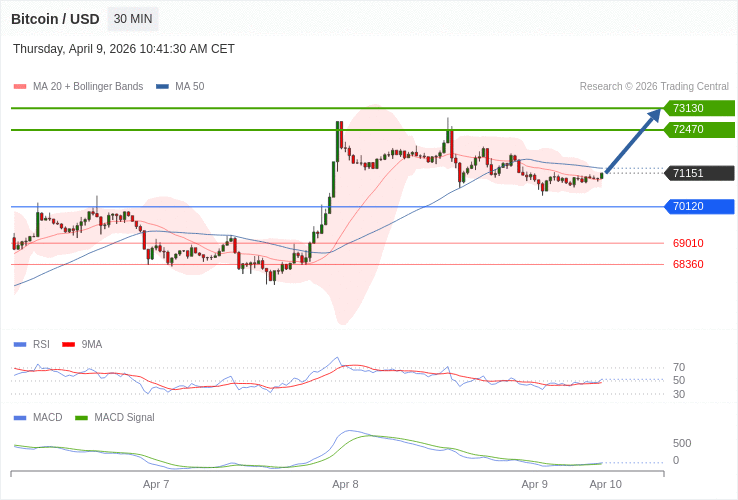The width and height of the screenshot is (738, 500).
Task: Click the RSI 70 axis value
Action: 679,367
